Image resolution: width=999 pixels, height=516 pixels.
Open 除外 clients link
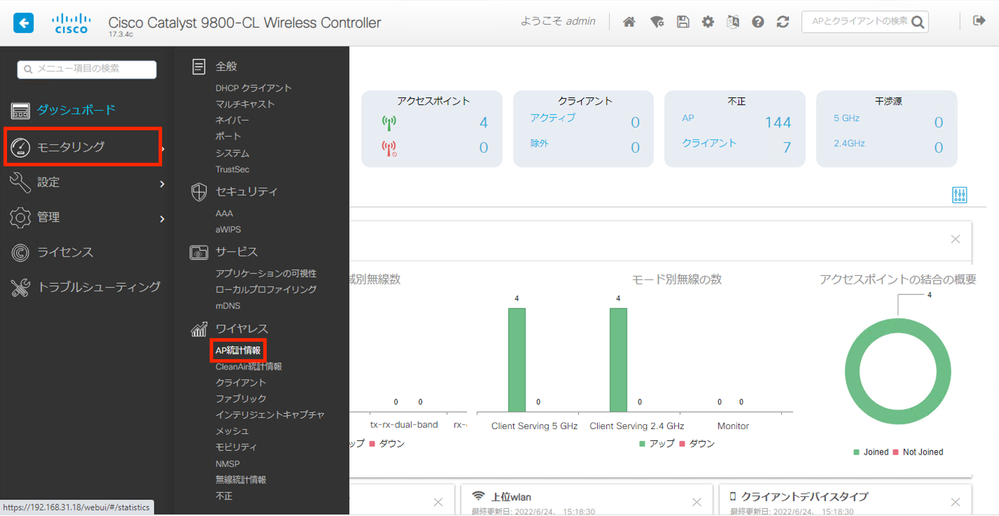tap(539, 143)
